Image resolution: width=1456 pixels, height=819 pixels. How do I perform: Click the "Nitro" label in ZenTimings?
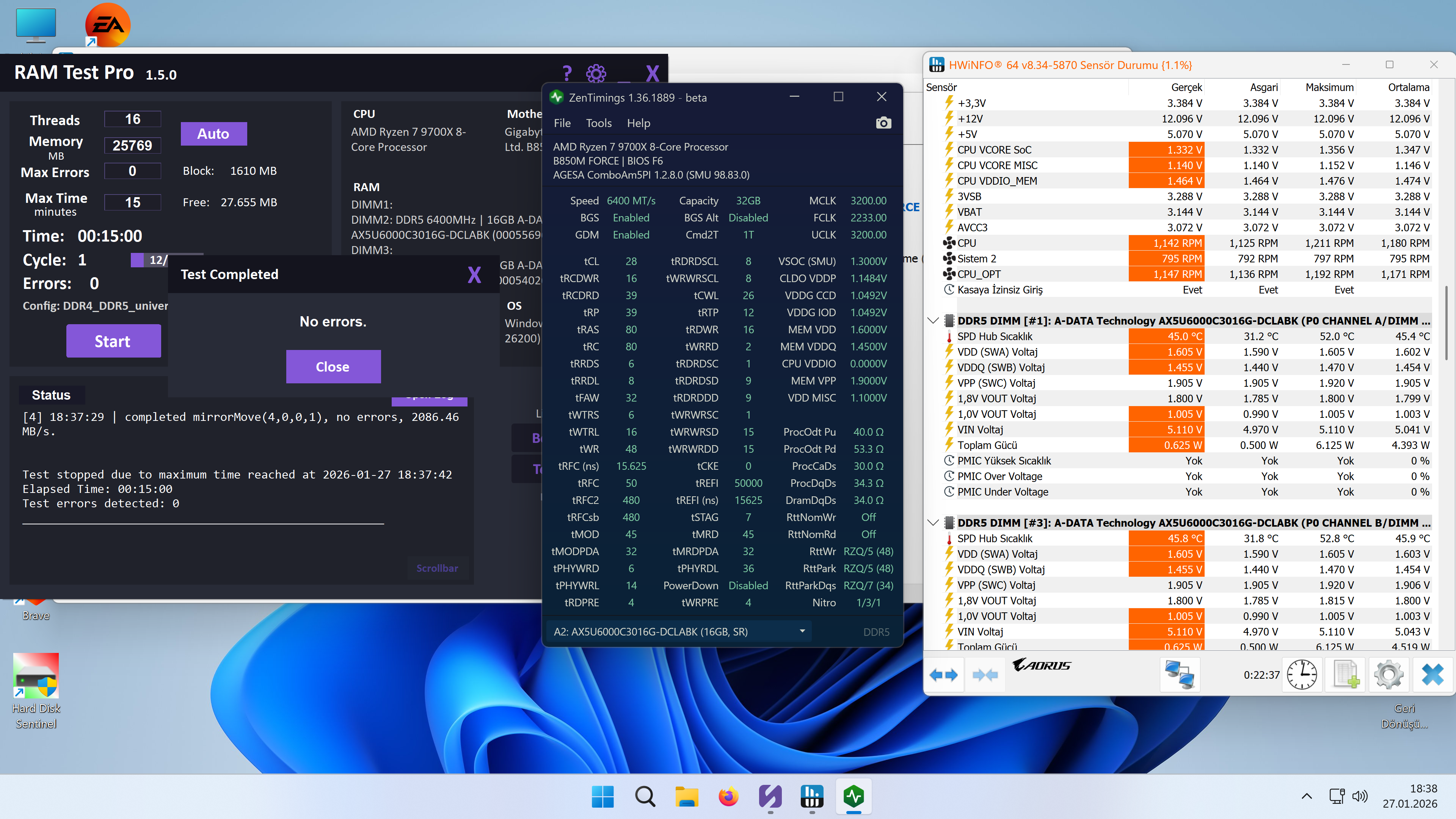coord(824,602)
